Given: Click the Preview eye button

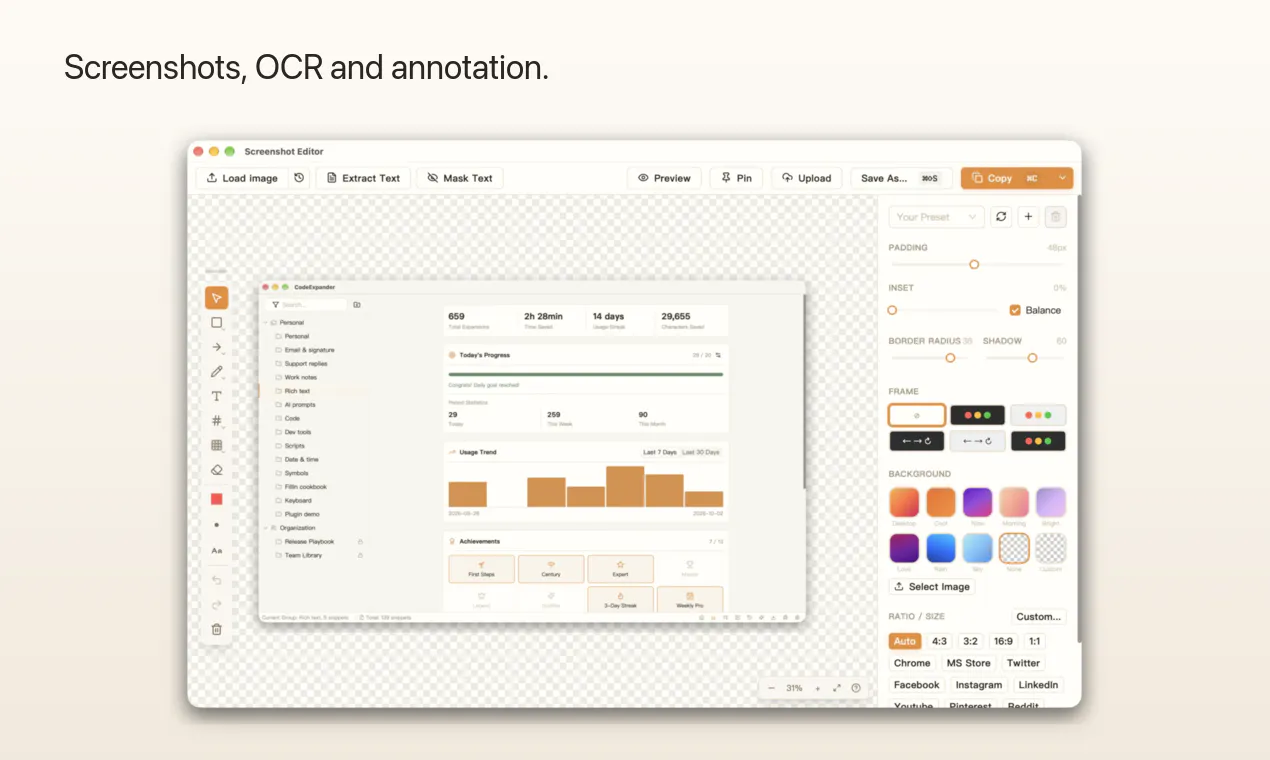Looking at the screenshot, I should click(x=664, y=178).
